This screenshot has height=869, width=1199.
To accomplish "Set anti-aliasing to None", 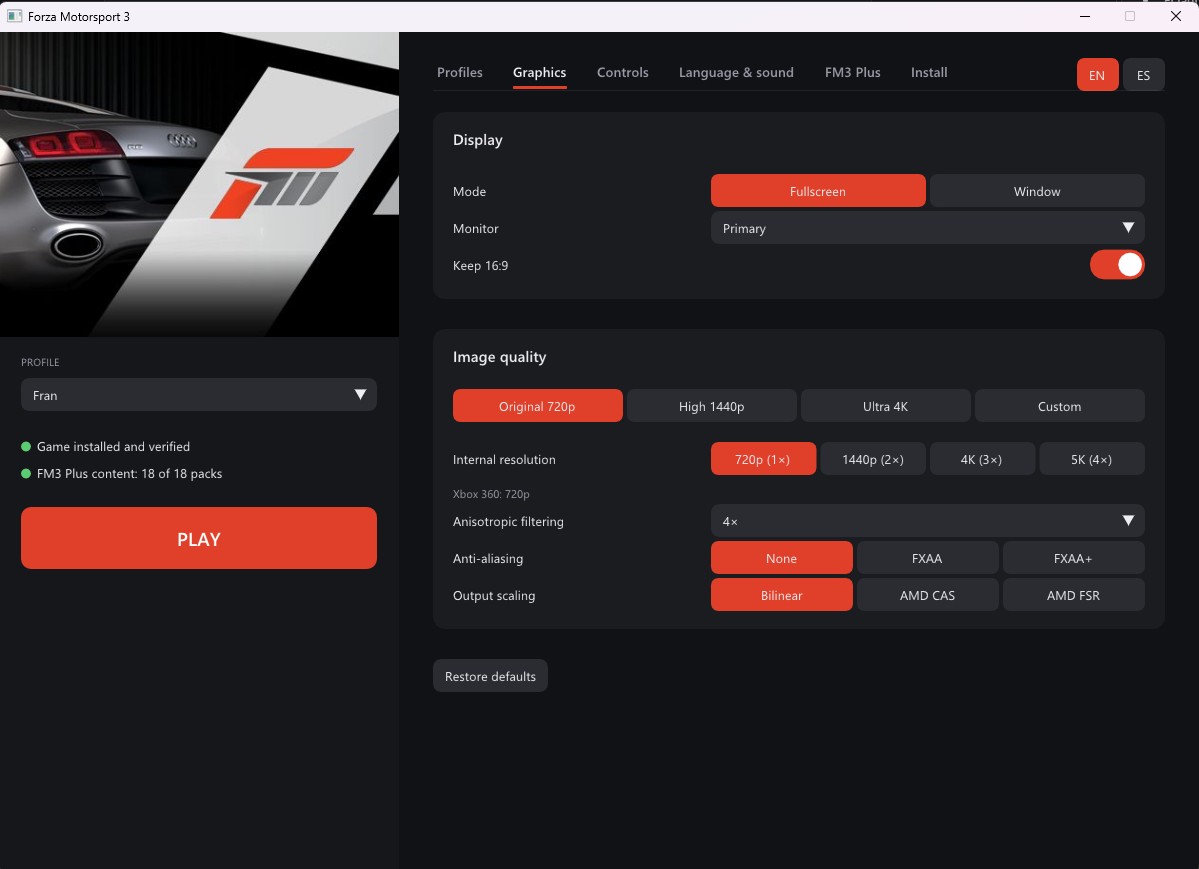I will [781, 558].
